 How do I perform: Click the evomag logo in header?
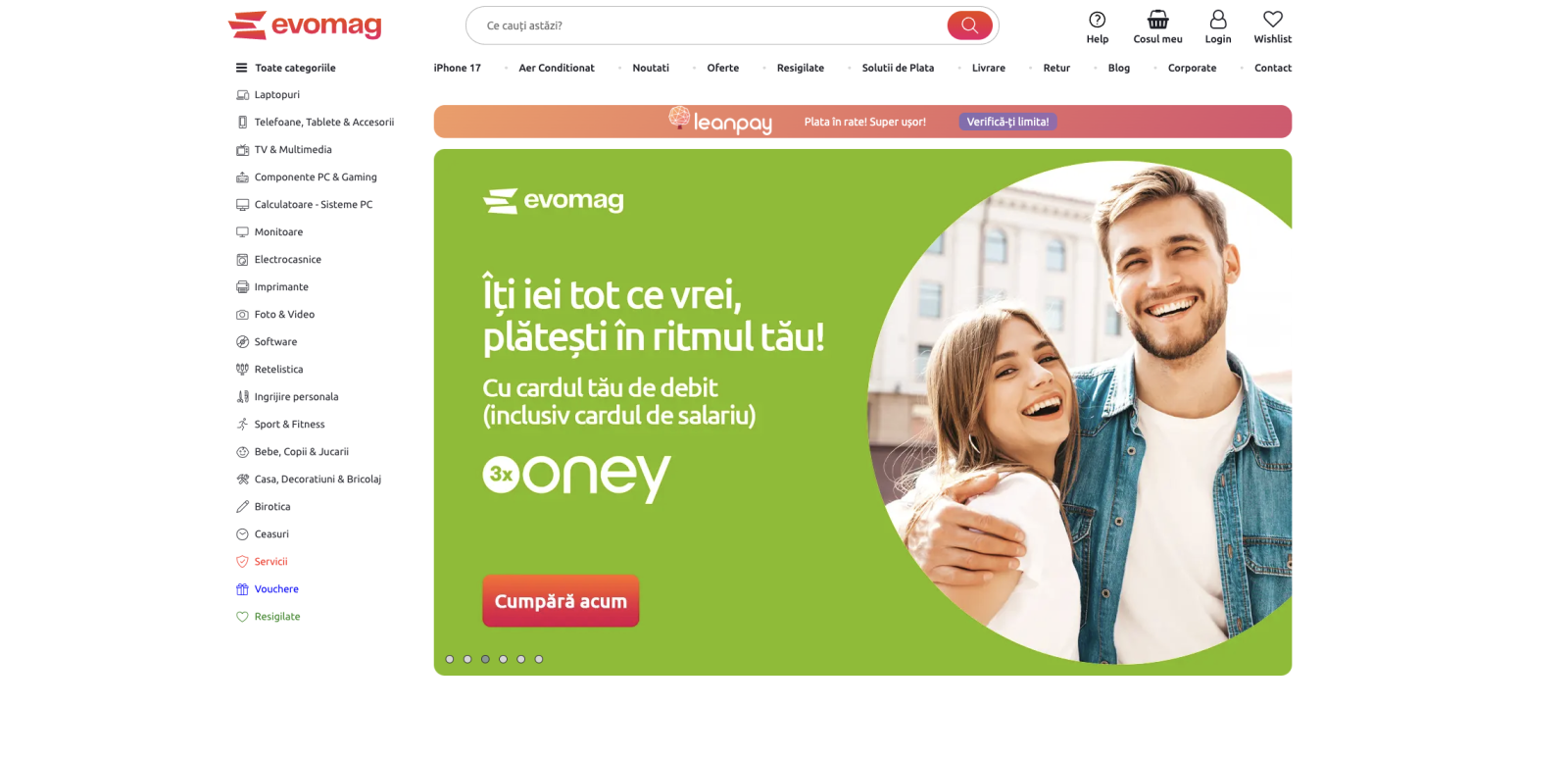[305, 25]
